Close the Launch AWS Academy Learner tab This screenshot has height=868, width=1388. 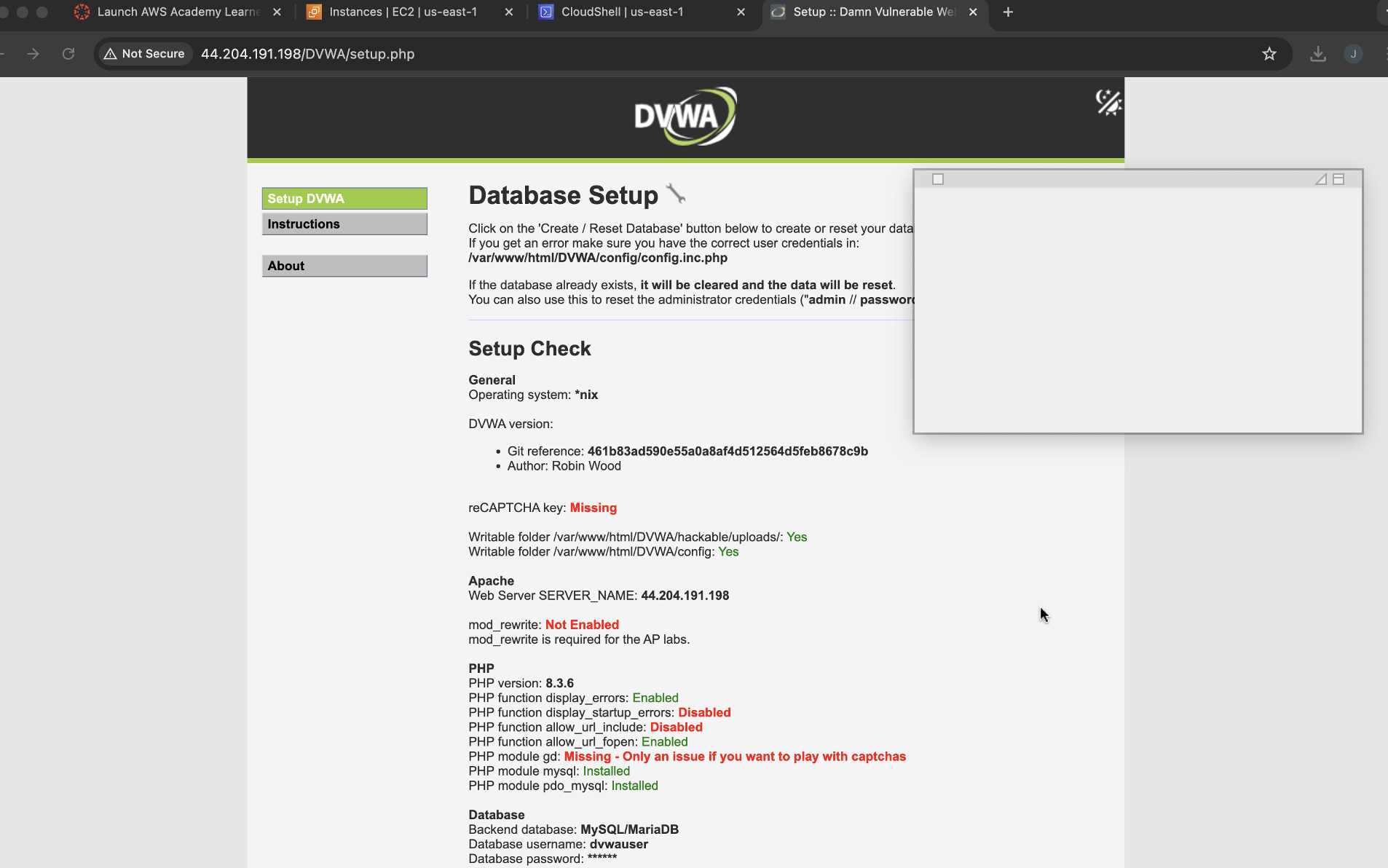277,12
